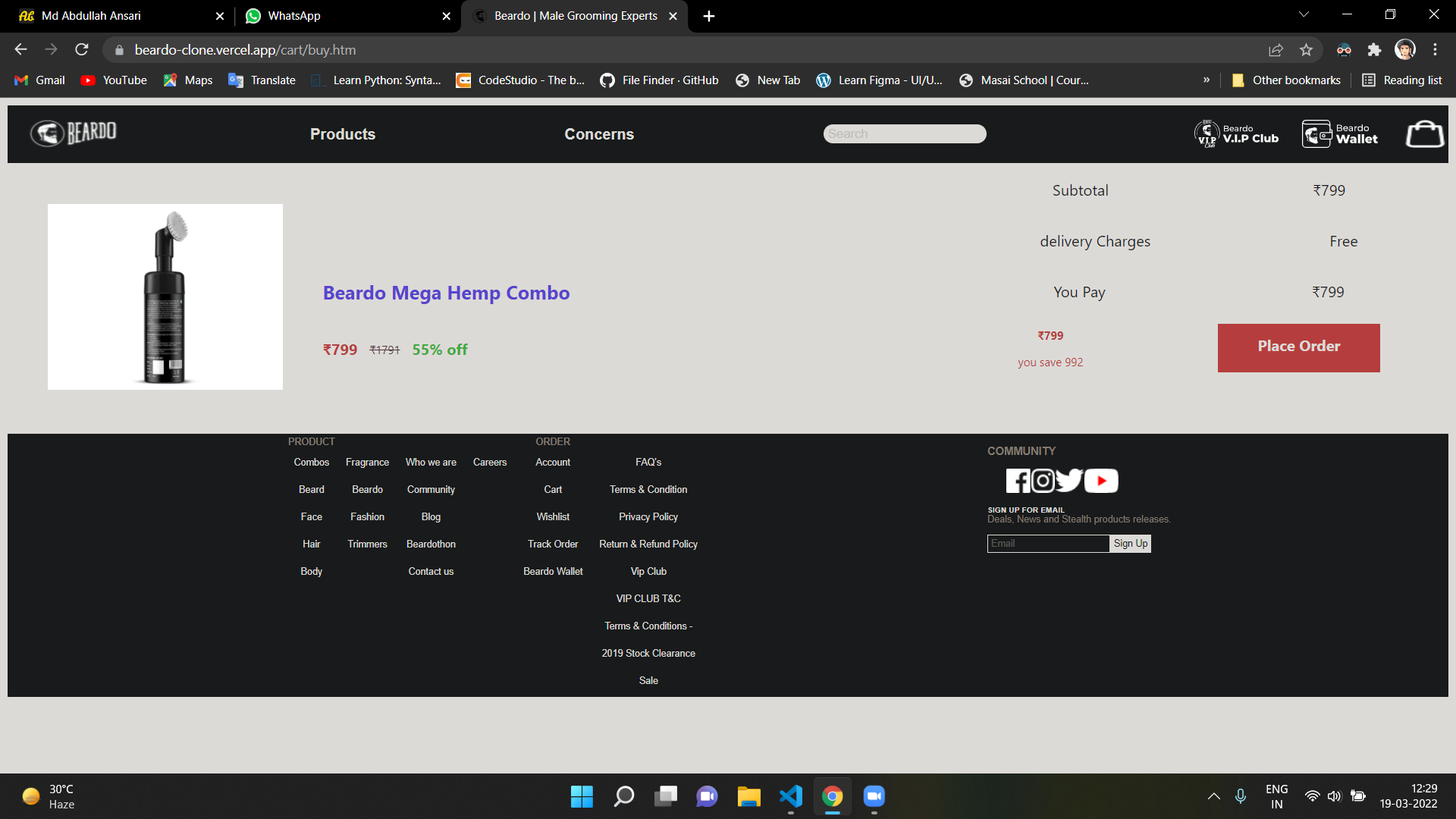
Task: Close the Beardo browser tab
Action: point(673,16)
